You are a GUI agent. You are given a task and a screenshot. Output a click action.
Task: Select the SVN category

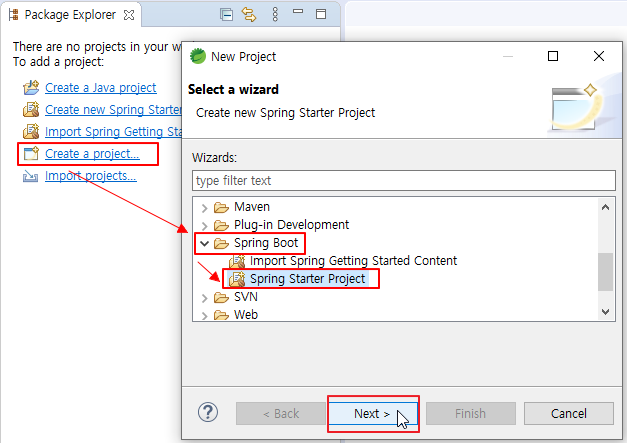coord(246,297)
